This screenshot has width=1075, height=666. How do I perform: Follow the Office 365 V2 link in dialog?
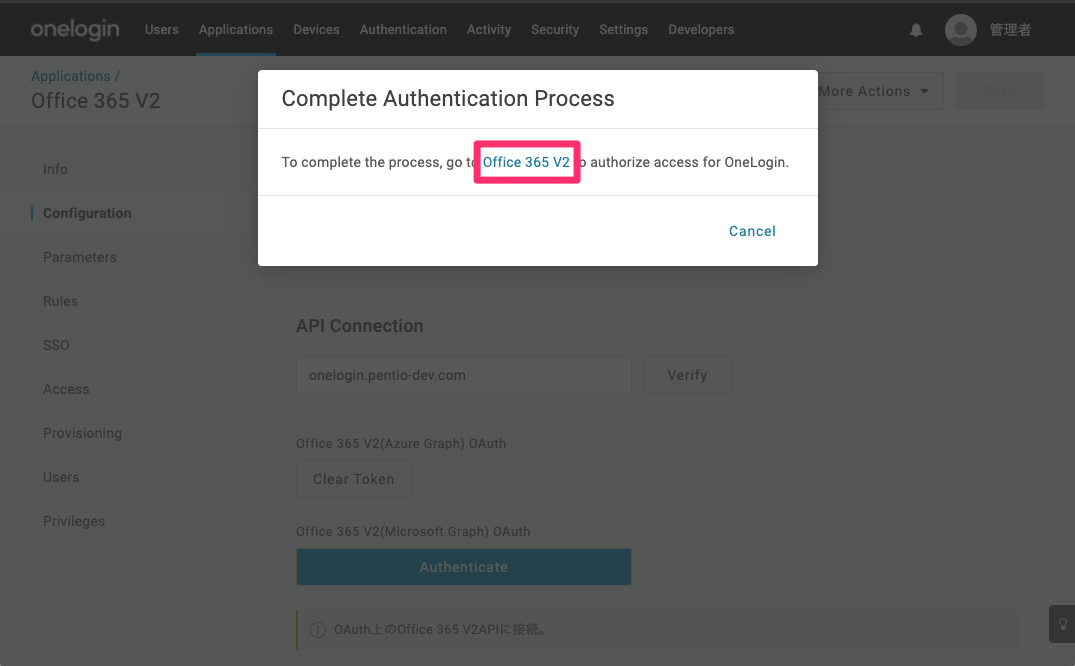(x=526, y=162)
